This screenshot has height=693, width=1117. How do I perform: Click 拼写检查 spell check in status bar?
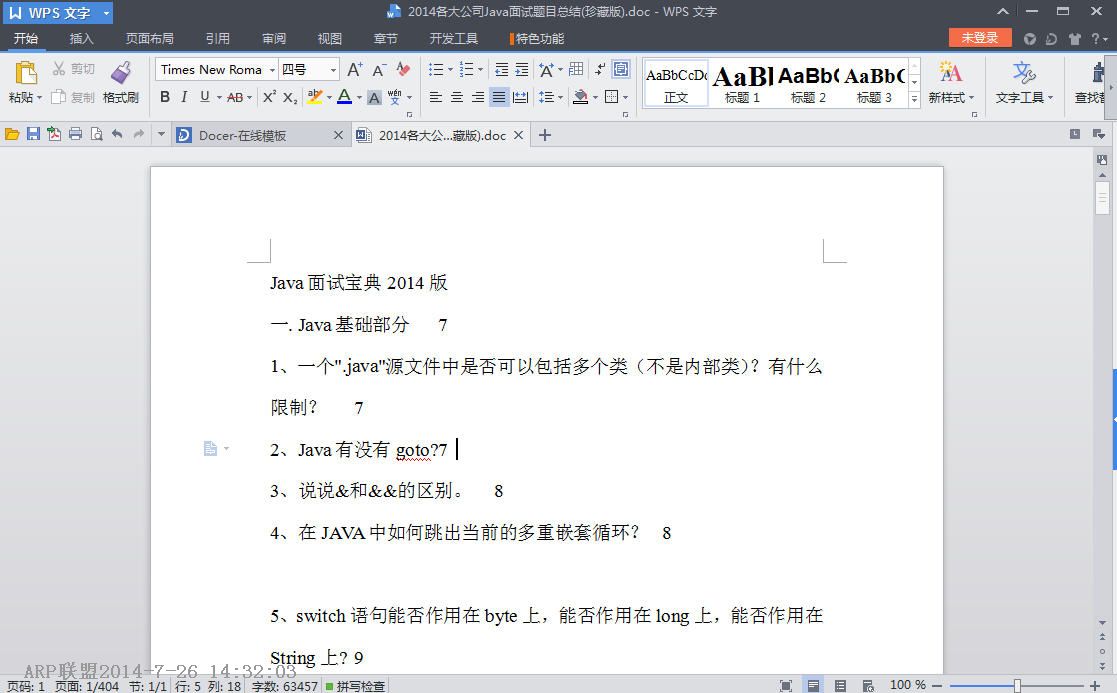(x=355, y=686)
